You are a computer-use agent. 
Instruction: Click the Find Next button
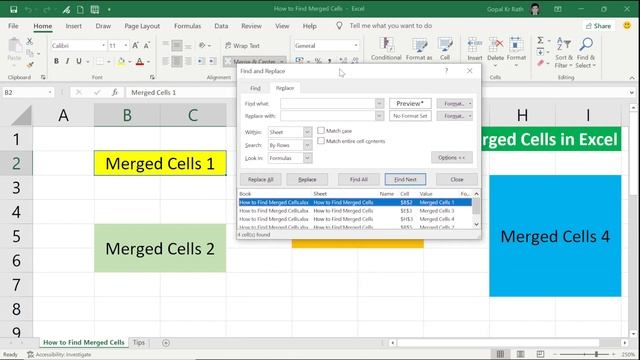pyautogui.click(x=405, y=180)
